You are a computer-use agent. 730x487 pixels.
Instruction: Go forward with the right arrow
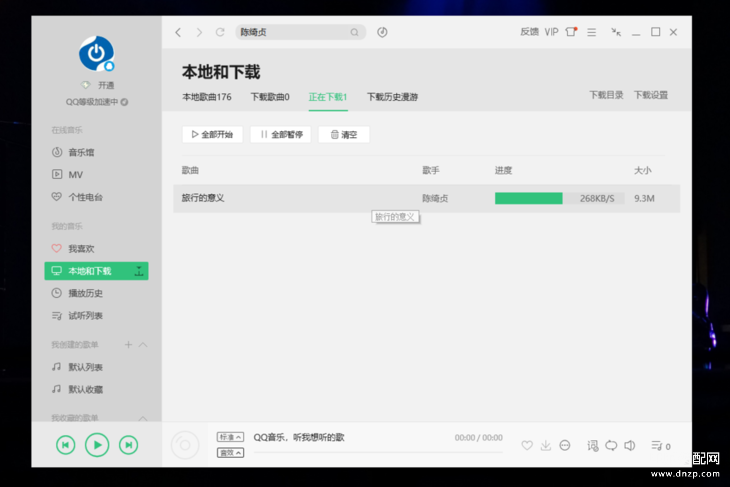coord(199,32)
